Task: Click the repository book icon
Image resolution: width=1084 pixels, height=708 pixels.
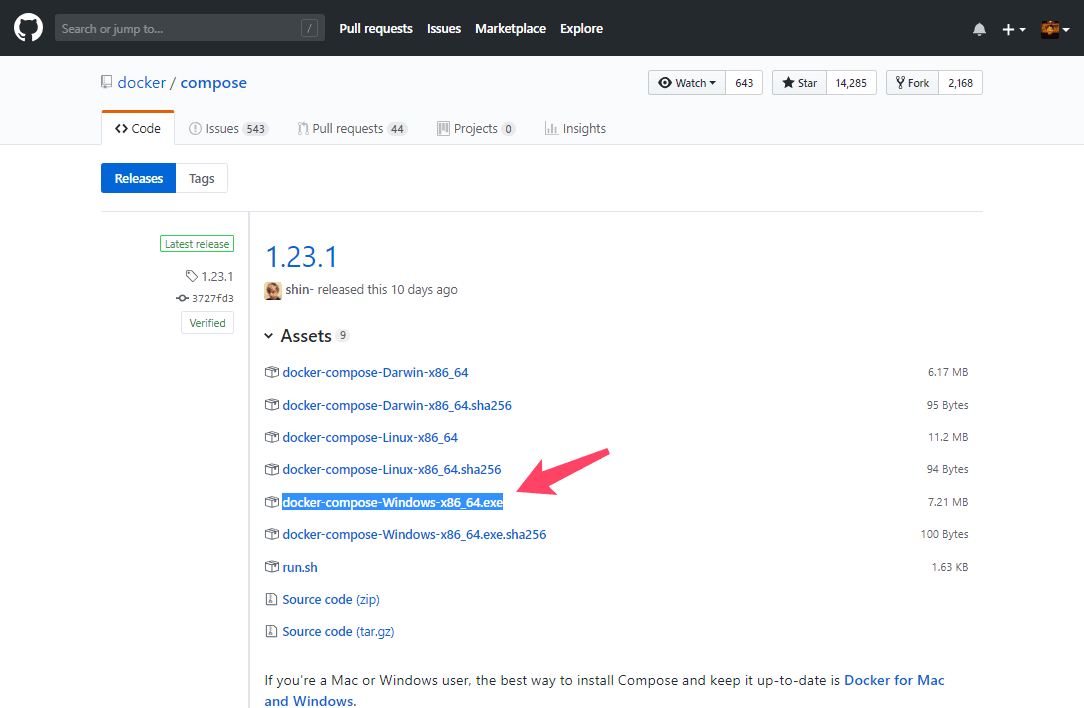Action: (106, 82)
